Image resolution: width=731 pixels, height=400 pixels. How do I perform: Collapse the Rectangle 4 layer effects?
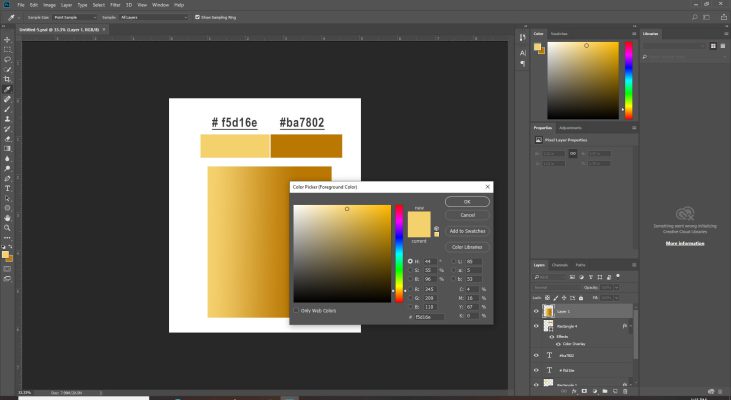(630, 326)
